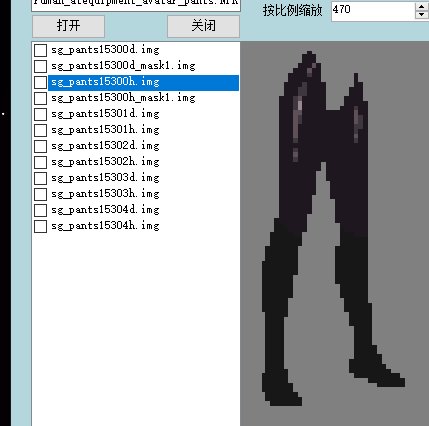The width and height of the screenshot is (429, 426).
Task: Click the scale value field showing 470
Action: (x=373, y=10)
